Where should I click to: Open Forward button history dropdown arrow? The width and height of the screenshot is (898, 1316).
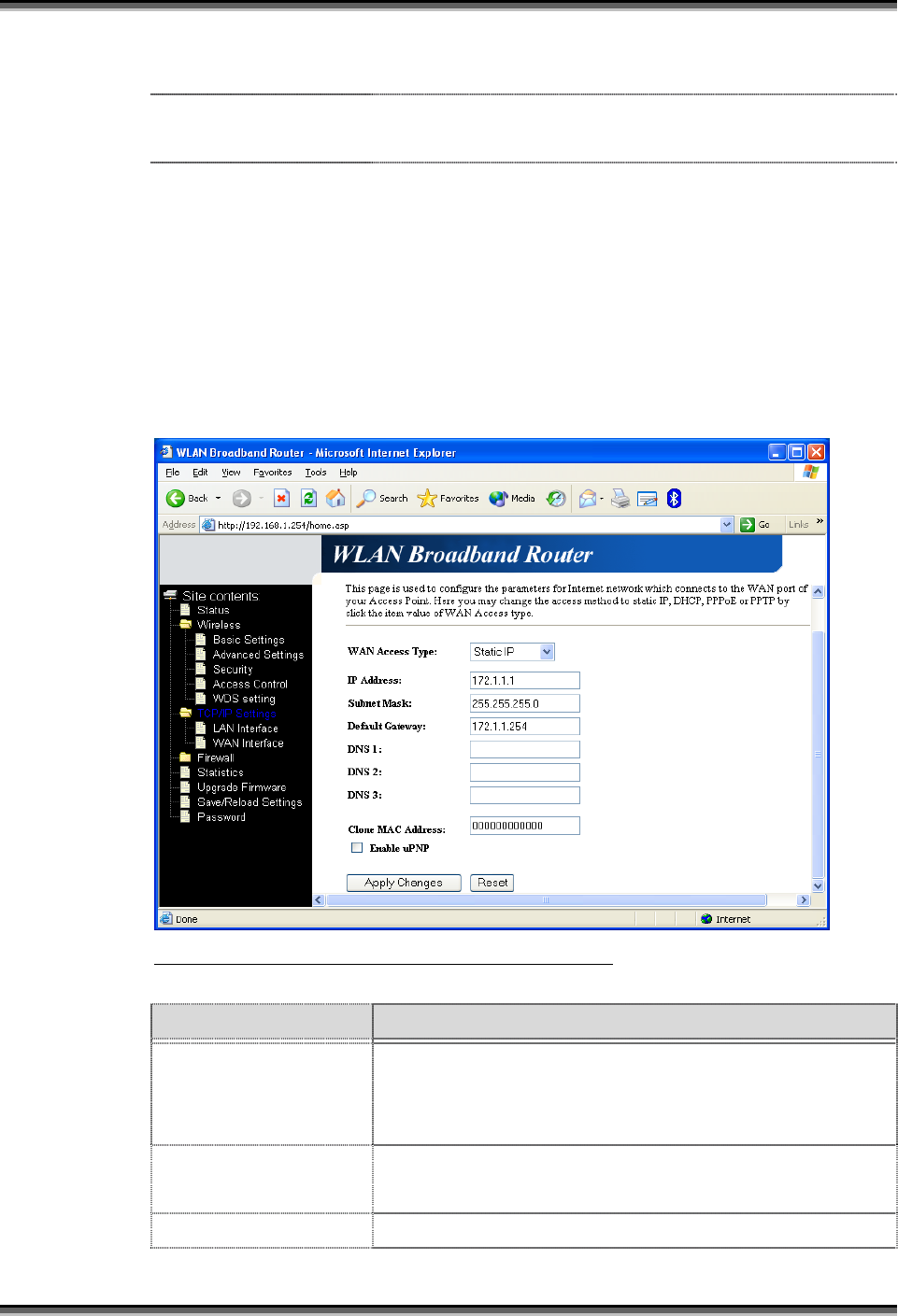click(261, 499)
